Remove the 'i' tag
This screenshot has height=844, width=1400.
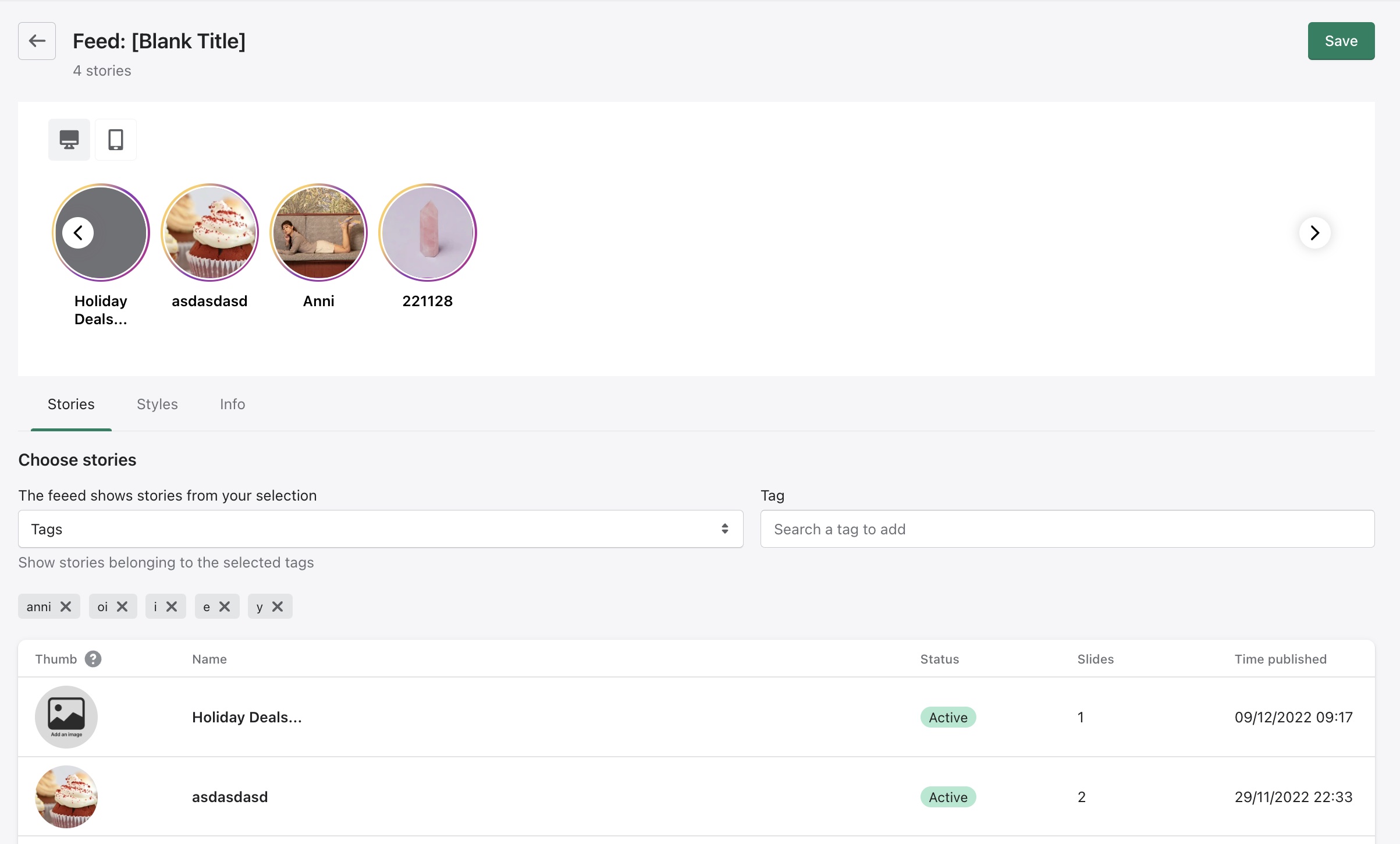172,607
